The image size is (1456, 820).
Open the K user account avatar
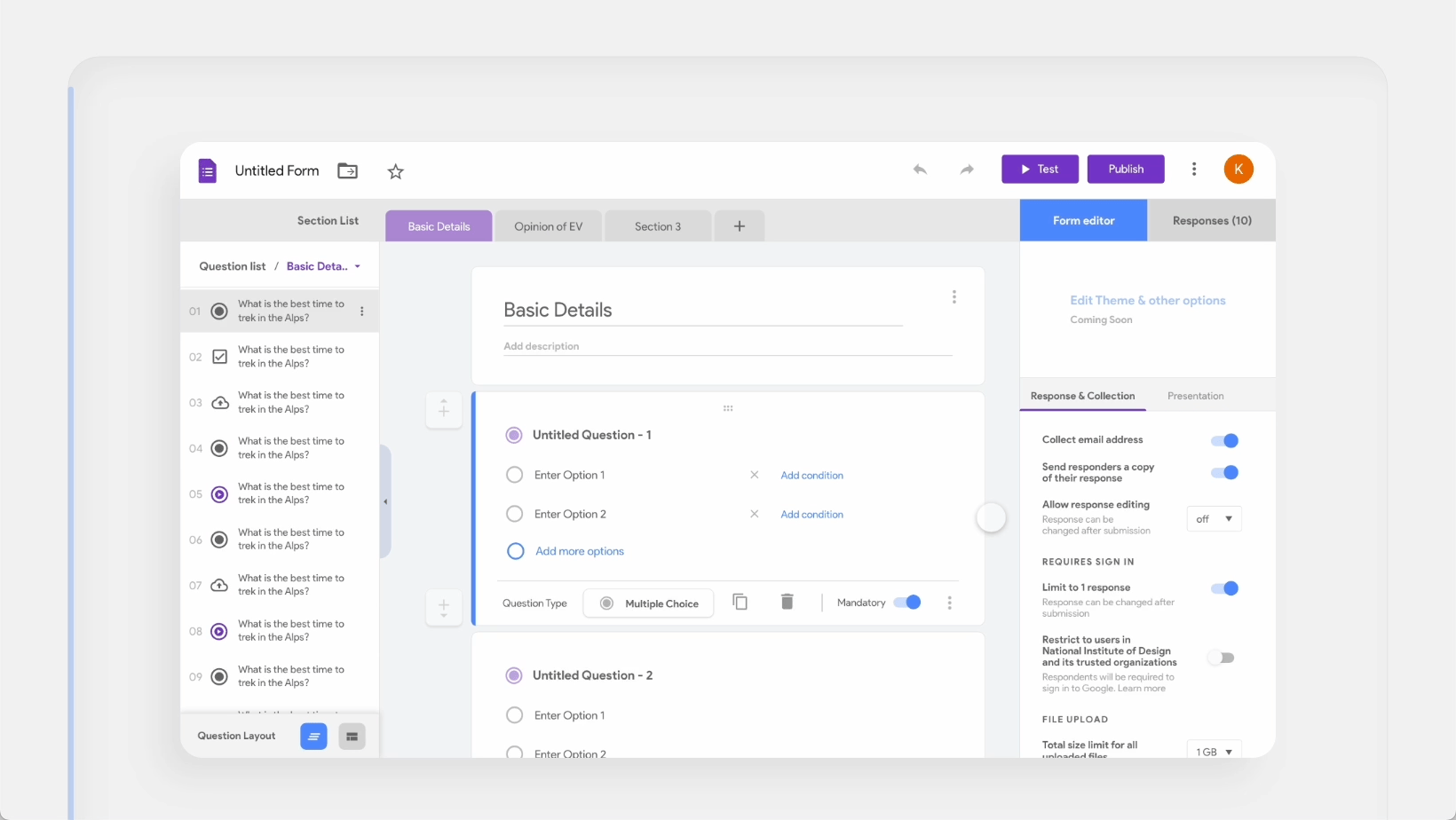coord(1238,169)
